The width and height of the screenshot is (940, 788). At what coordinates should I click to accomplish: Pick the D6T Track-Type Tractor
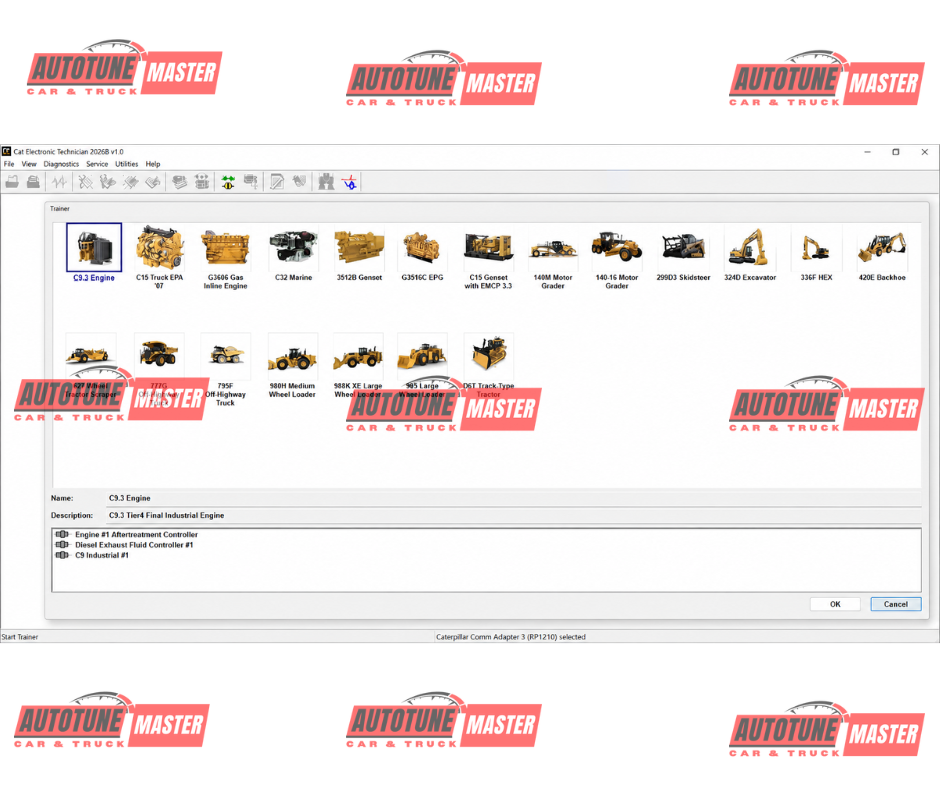pyautogui.click(x=489, y=356)
